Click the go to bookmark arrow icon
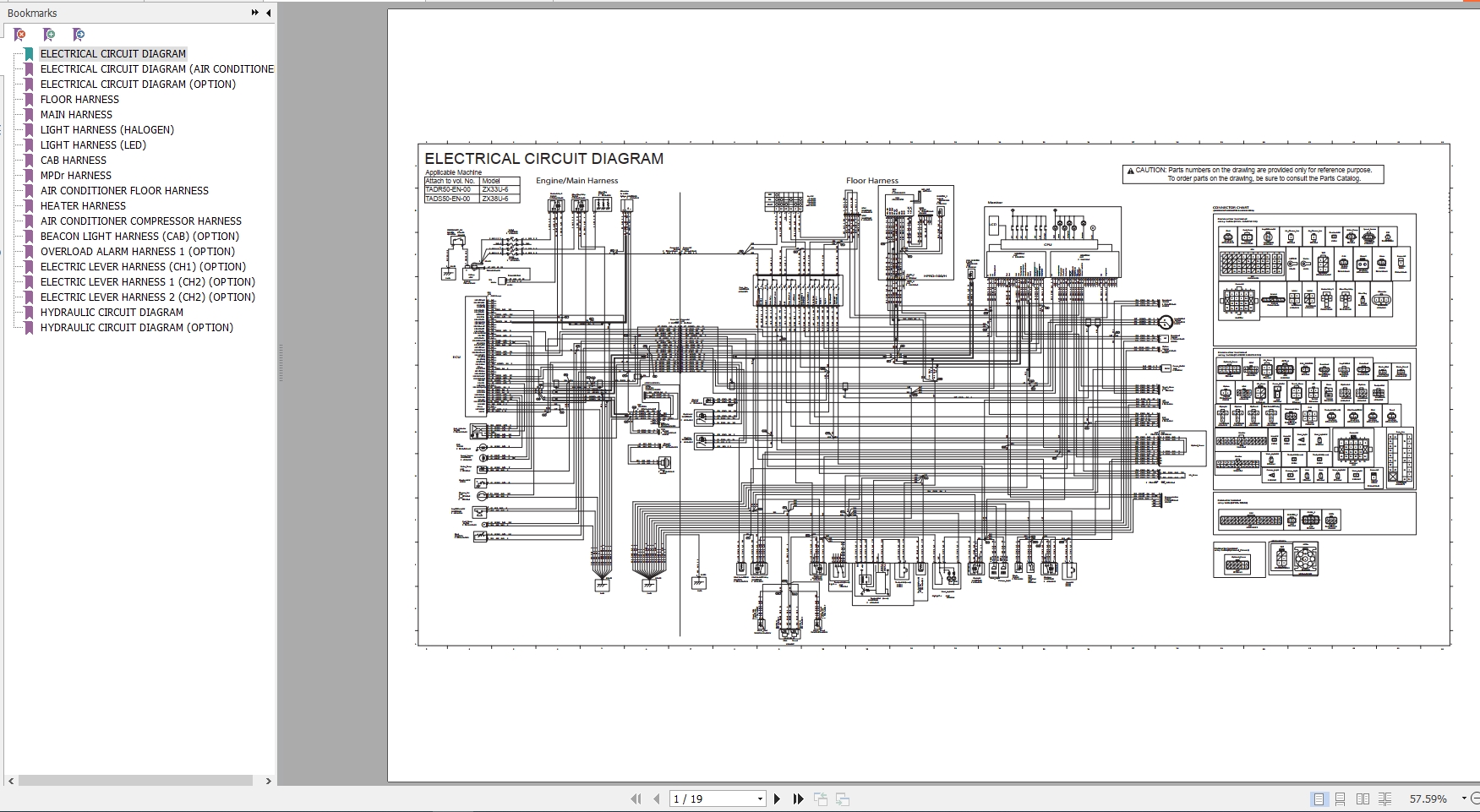Viewport: 1480px width, 812px height. pos(79,35)
